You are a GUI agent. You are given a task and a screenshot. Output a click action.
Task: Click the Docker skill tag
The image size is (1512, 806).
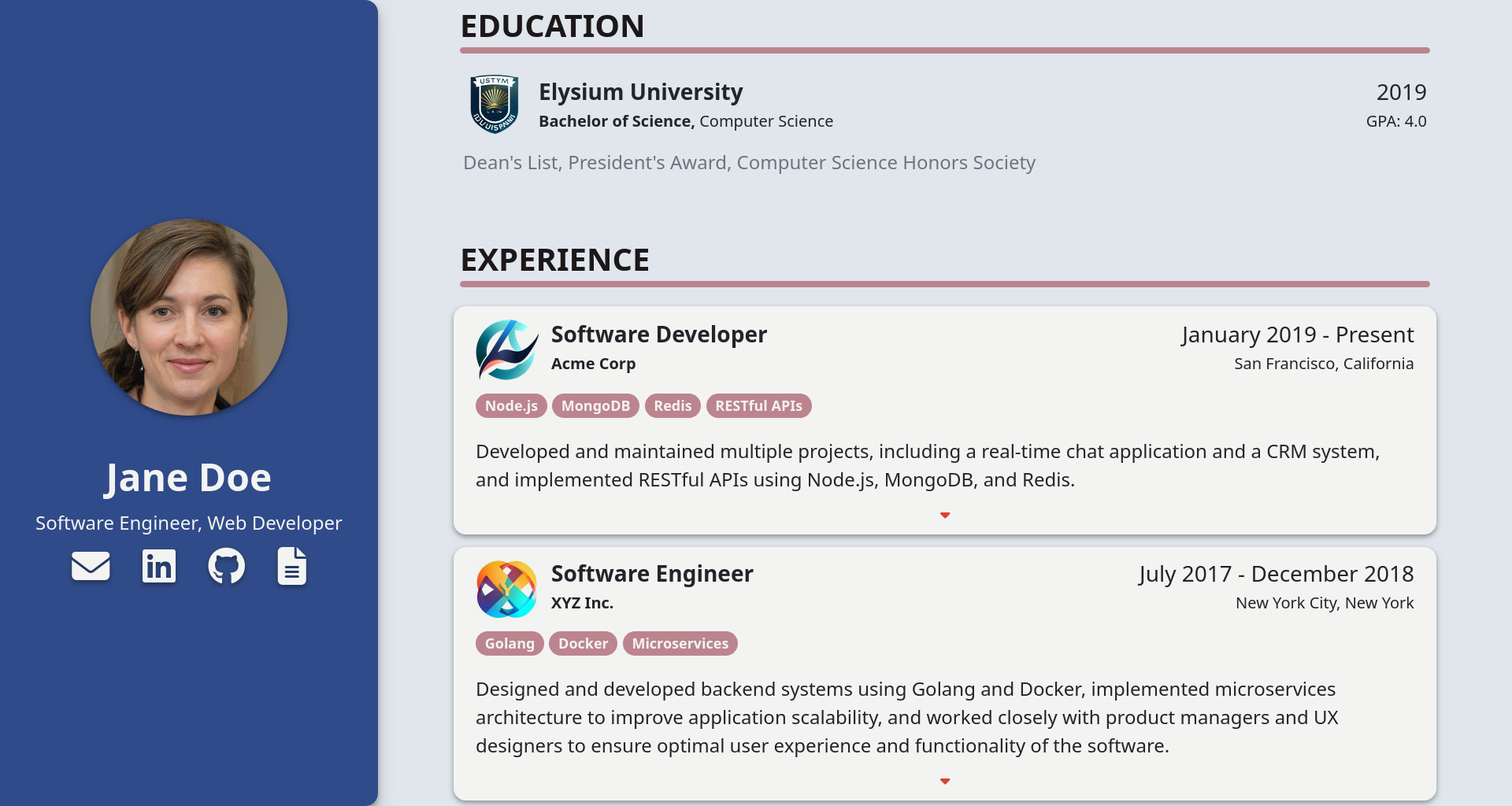[x=583, y=644]
